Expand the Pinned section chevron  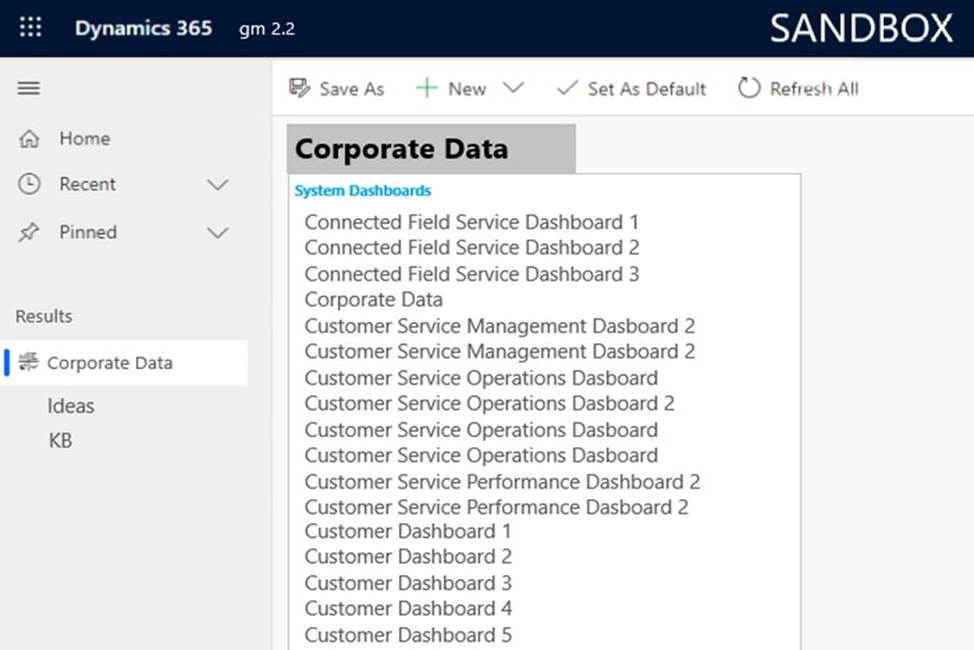(x=217, y=233)
